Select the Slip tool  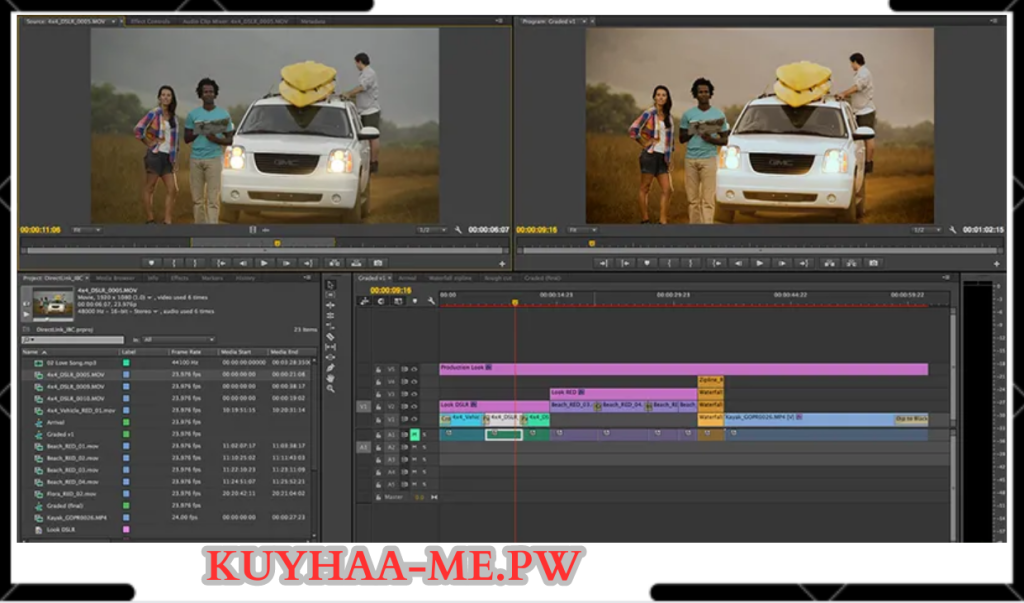[330, 347]
